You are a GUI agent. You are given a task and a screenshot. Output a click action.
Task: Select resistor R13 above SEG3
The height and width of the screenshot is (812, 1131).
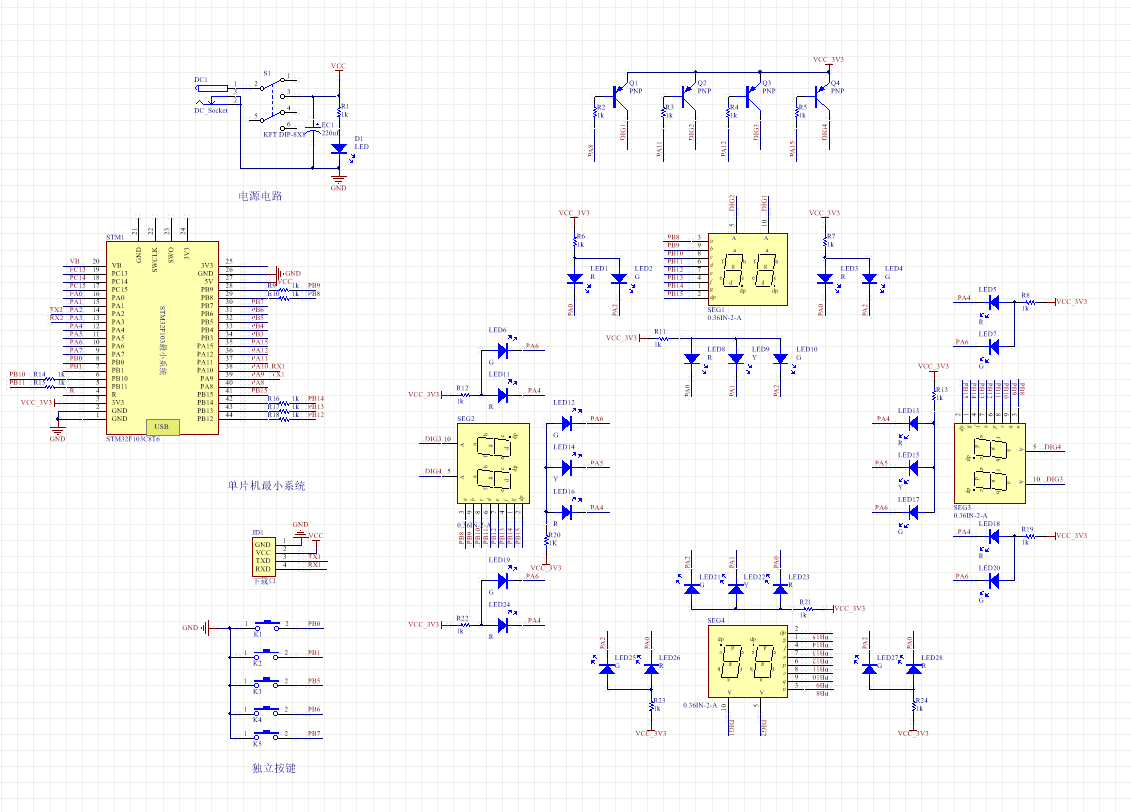[x=934, y=395]
